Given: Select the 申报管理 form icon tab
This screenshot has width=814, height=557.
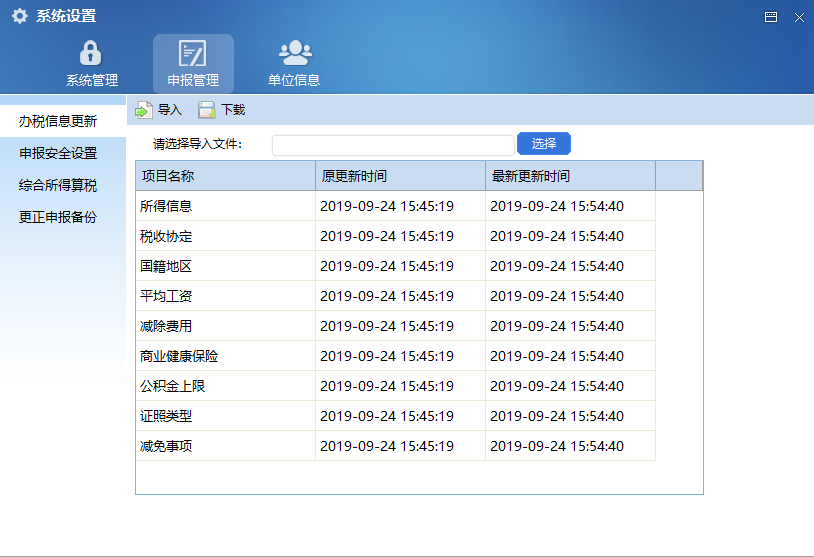Looking at the screenshot, I should (193, 53).
